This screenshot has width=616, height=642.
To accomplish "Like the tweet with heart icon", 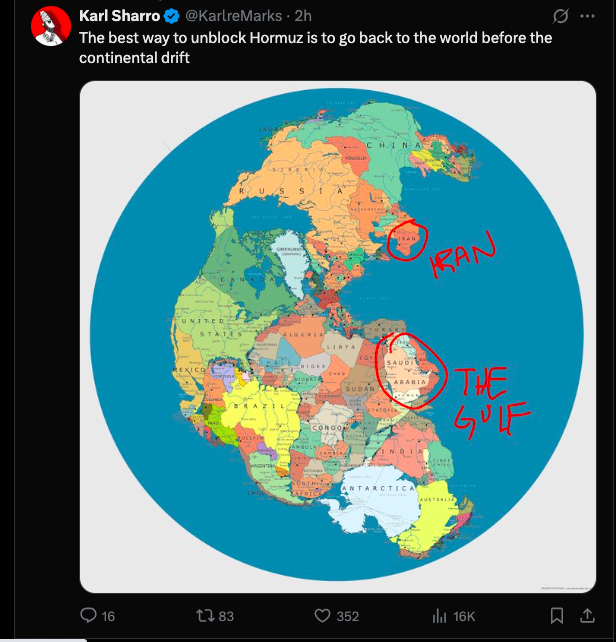I will (x=322, y=615).
